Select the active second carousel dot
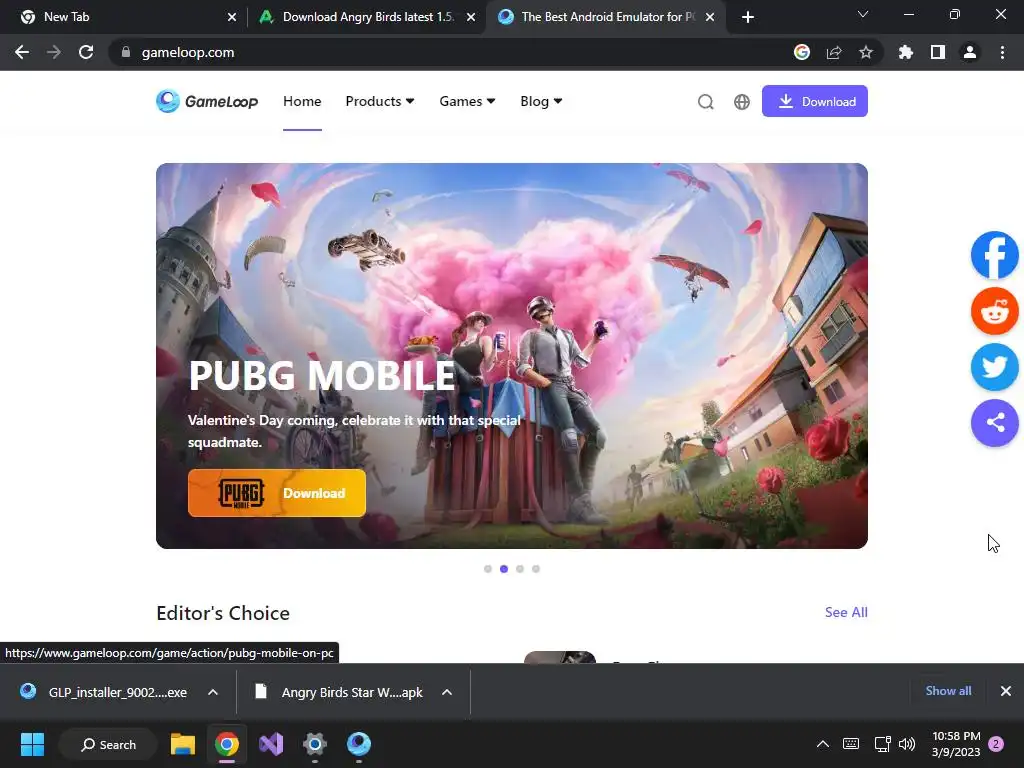 coord(504,569)
